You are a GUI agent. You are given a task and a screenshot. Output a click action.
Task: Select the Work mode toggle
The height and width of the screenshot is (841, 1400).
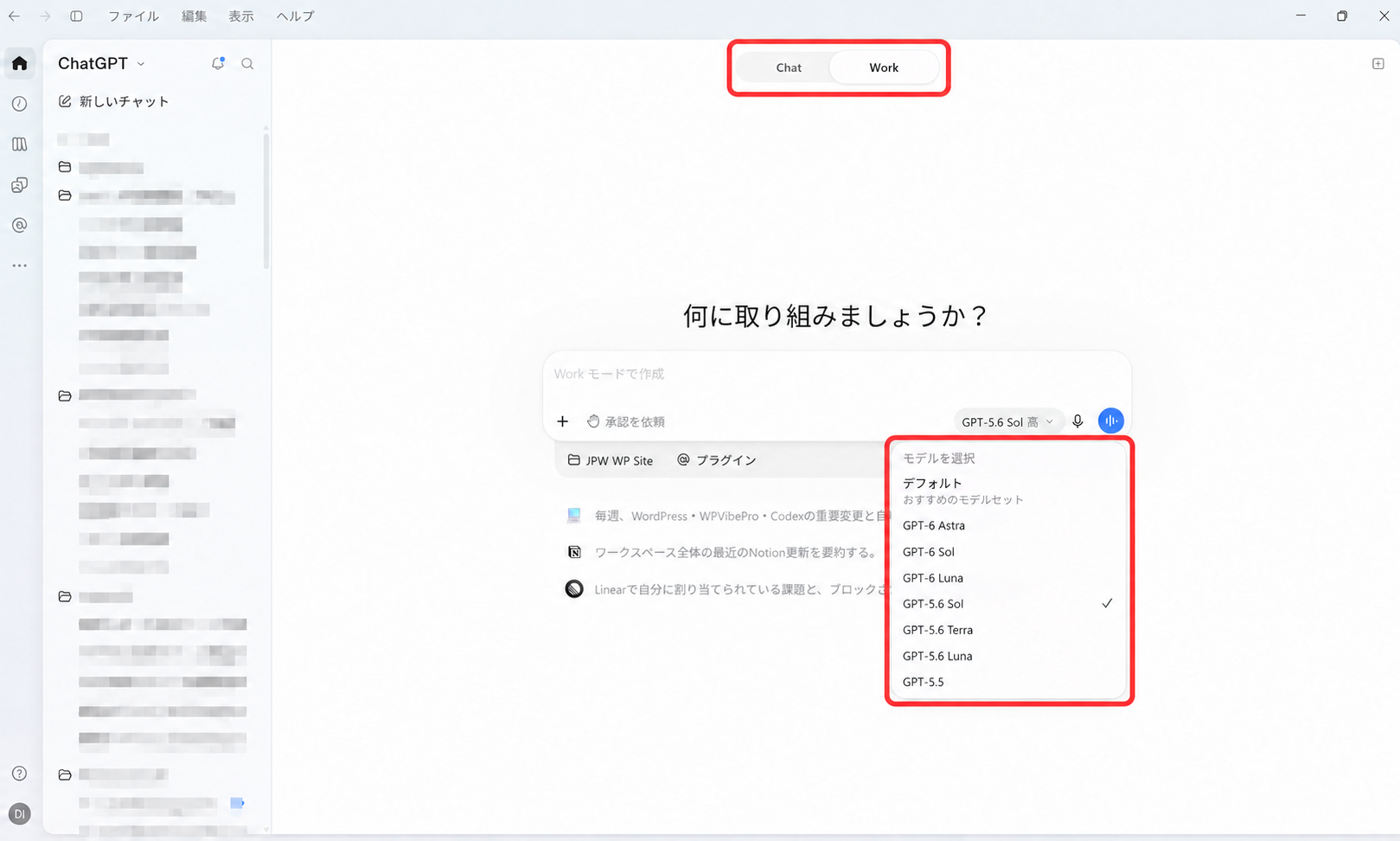coord(884,67)
